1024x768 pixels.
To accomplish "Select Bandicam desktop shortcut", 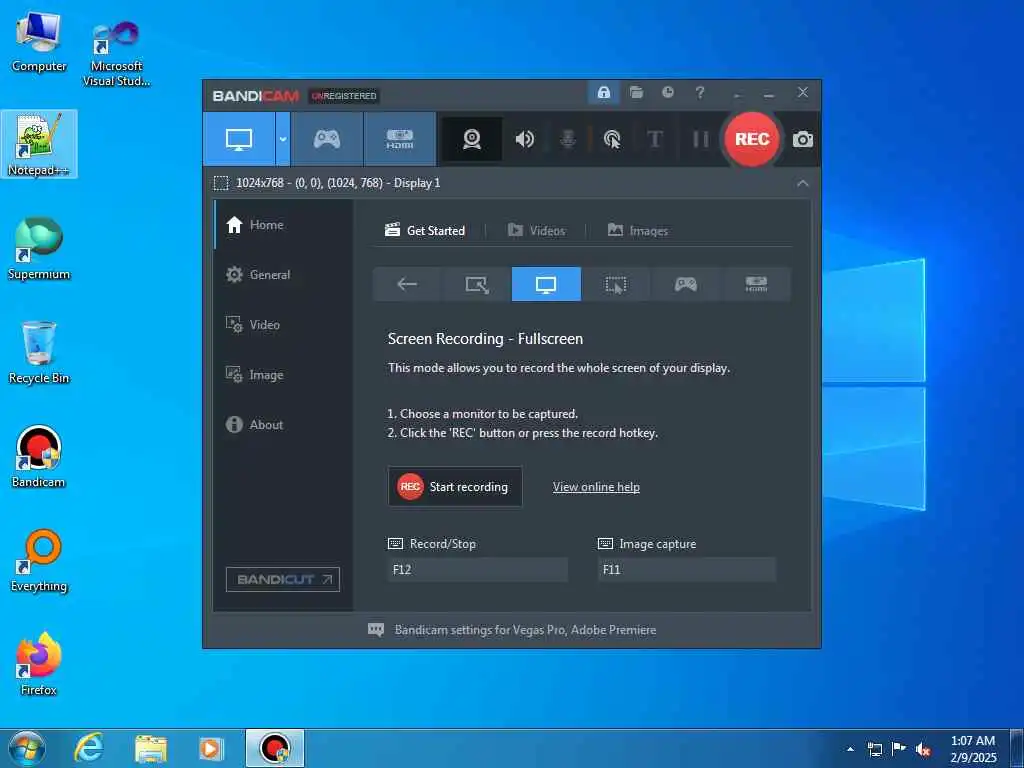I will coord(39,456).
